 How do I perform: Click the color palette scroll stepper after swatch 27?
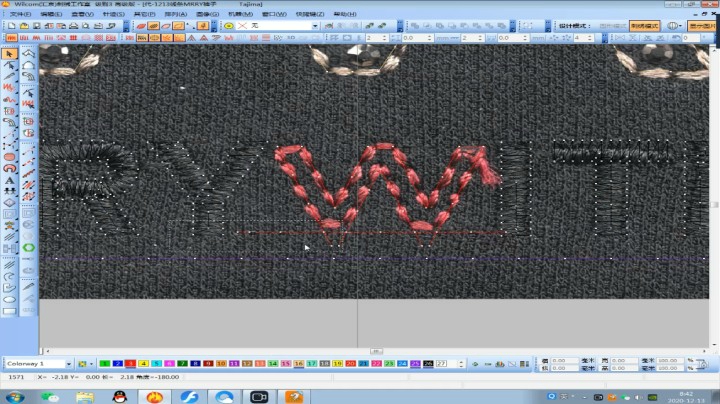[461, 364]
